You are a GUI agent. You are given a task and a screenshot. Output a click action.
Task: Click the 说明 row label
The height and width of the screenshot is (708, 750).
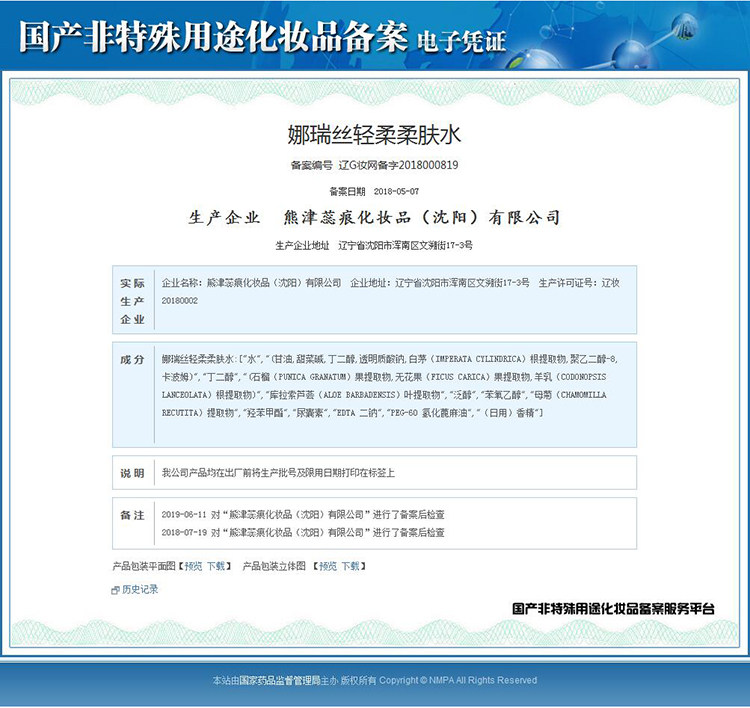[x=132, y=473]
